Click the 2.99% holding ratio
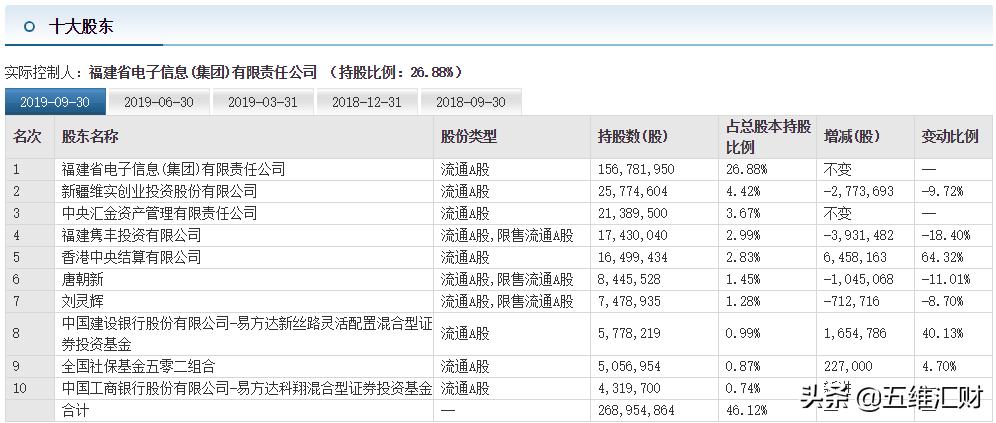 pyautogui.click(x=743, y=236)
